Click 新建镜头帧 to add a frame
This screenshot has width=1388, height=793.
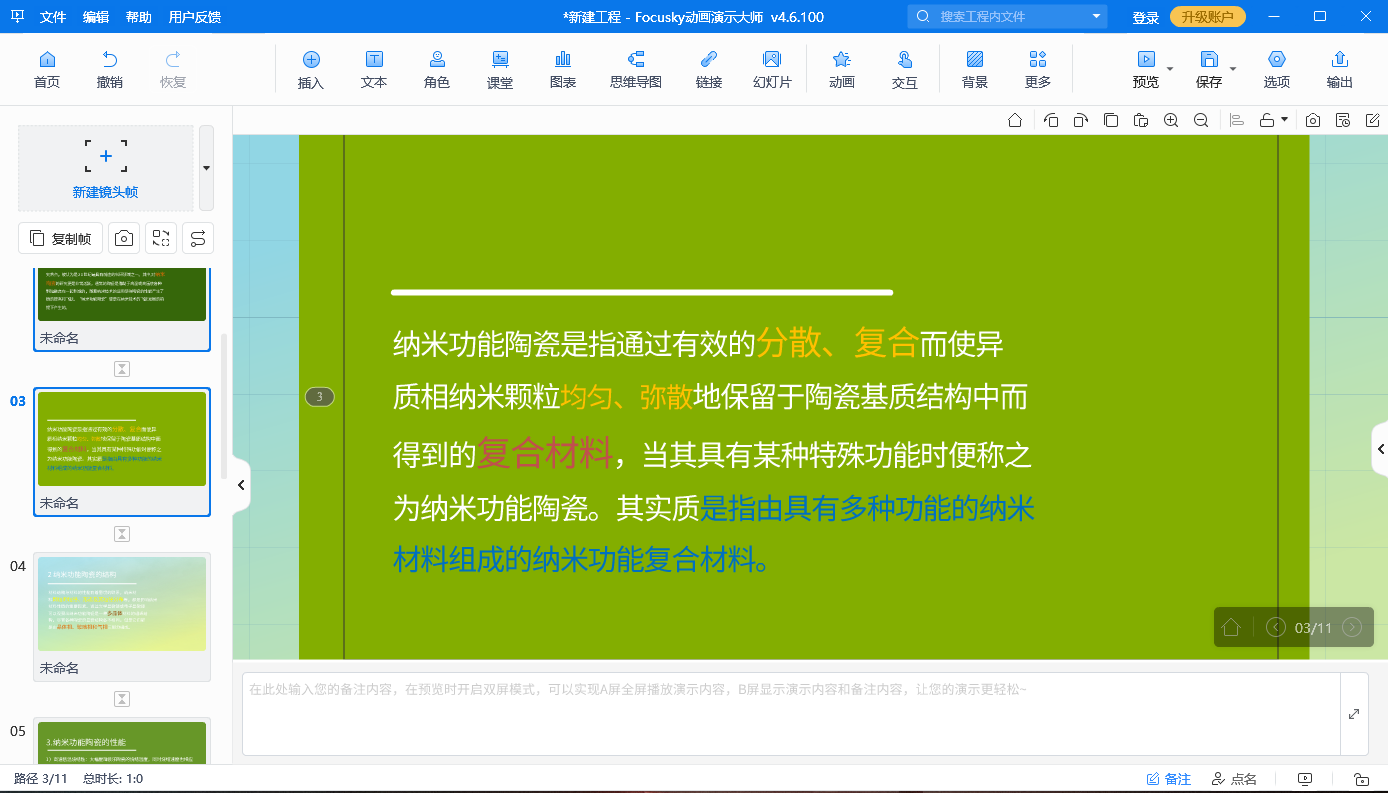[106, 168]
